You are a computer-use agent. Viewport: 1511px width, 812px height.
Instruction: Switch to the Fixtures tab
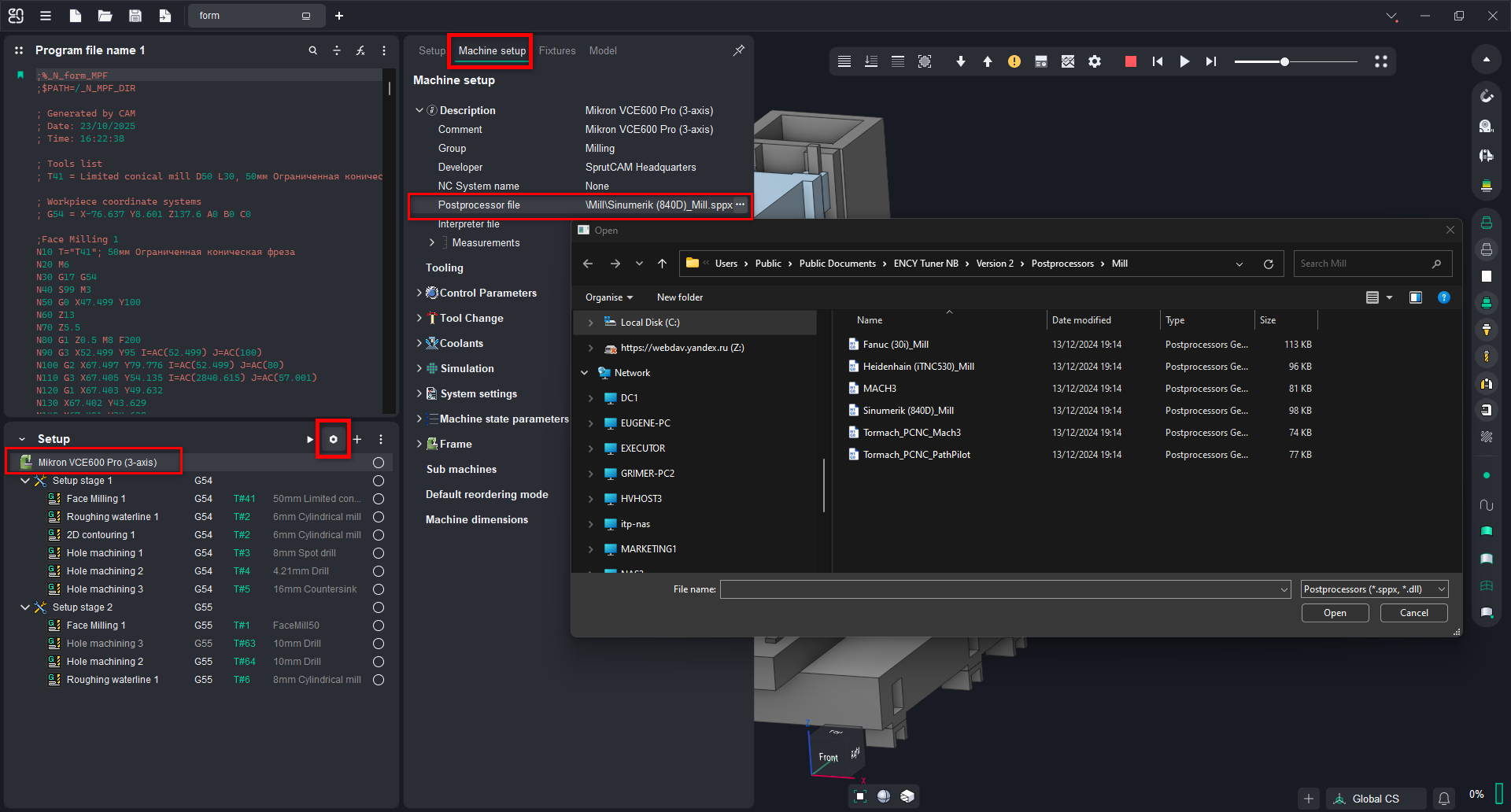[x=556, y=50]
